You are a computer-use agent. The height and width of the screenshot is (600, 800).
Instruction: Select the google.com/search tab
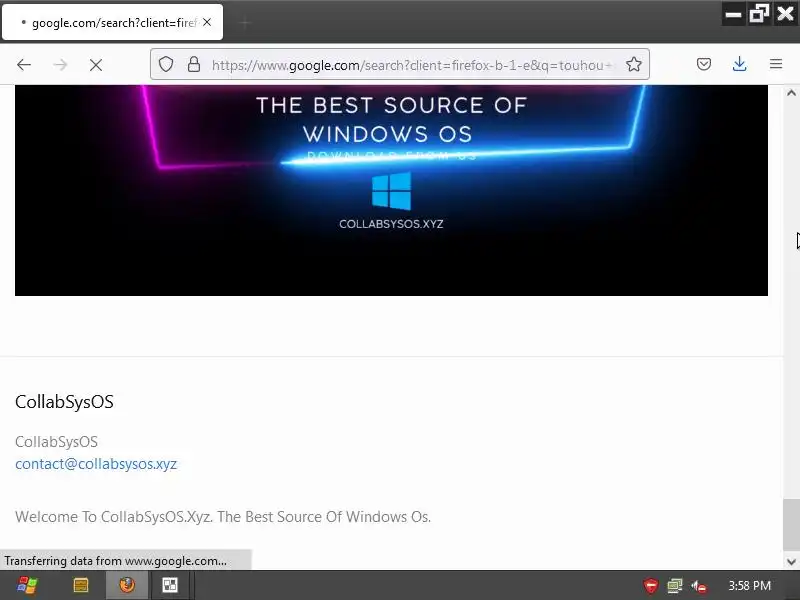tap(112, 22)
